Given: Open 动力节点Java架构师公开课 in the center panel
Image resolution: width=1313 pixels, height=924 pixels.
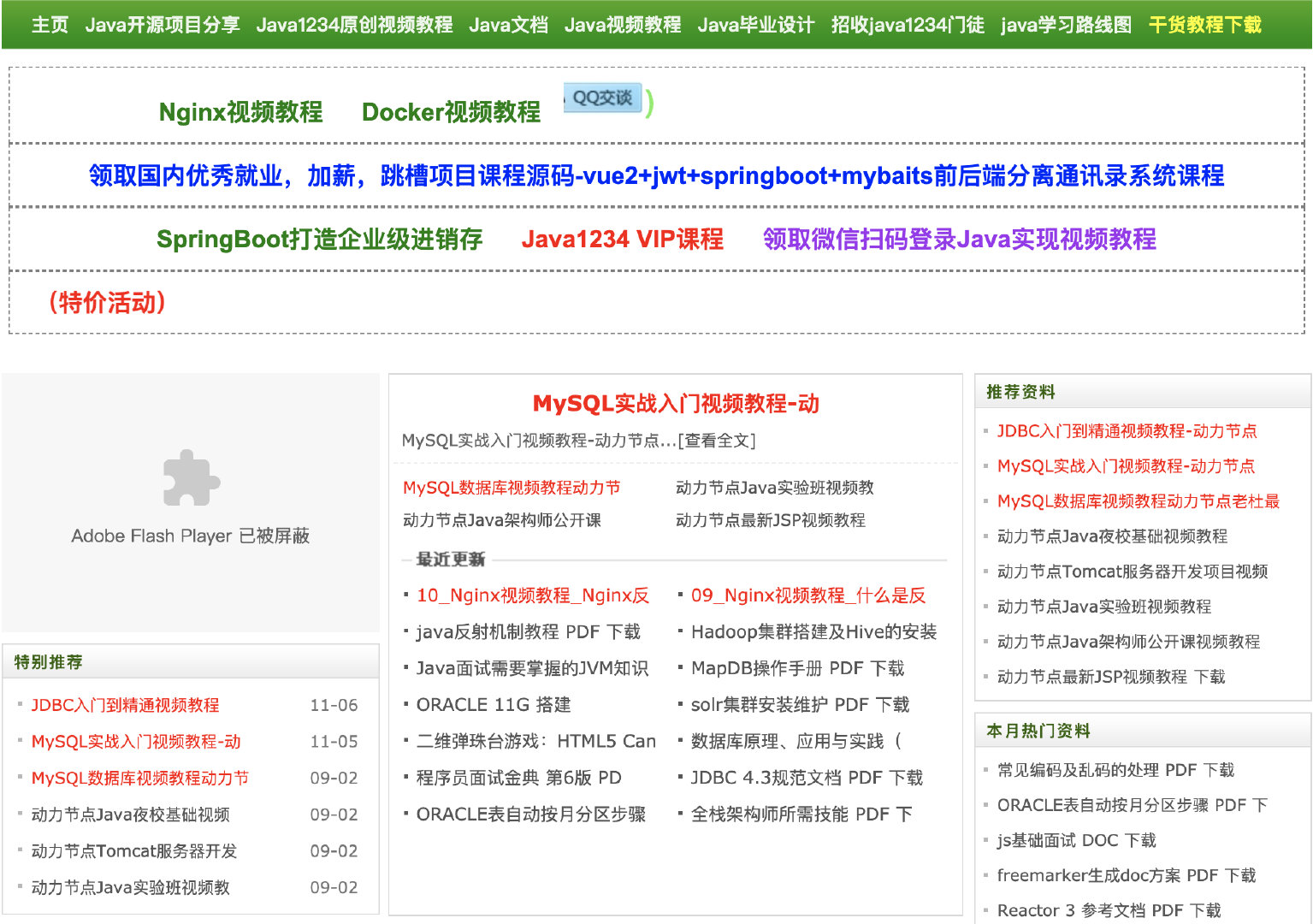Looking at the screenshot, I should tap(502, 520).
